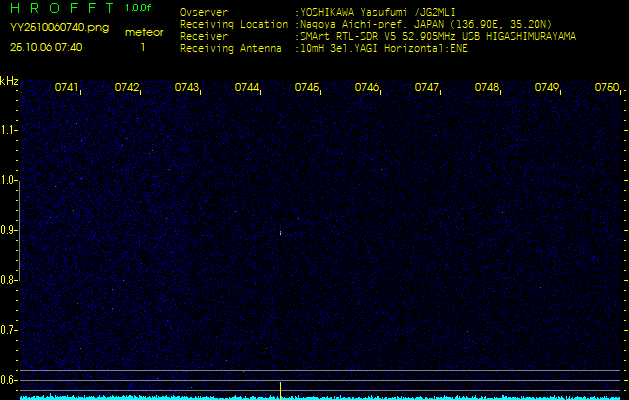Click the yellow meteor marker tick at the bottom
The width and height of the screenshot is (629, 400).
[x=280, y=388]
